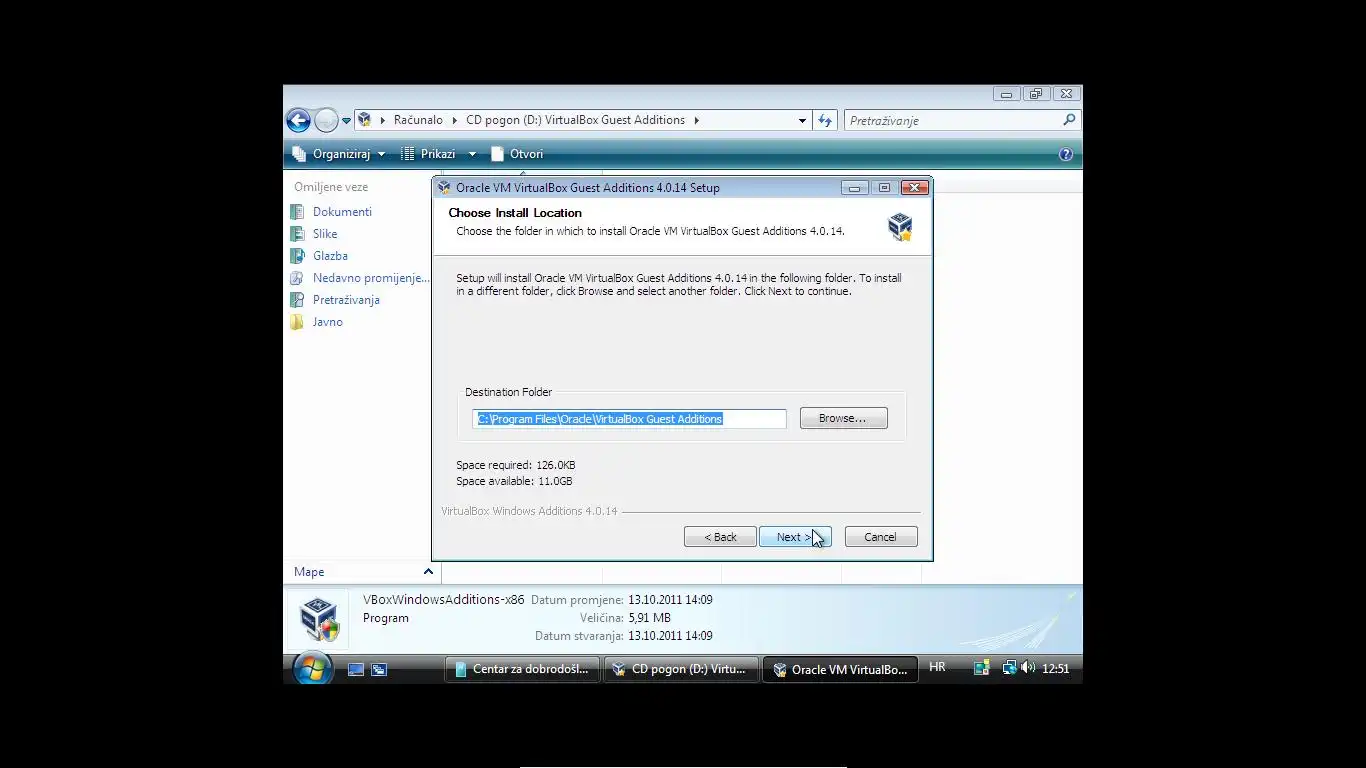
Task: Click the < Back button in Setup
Action: point(720,537)
